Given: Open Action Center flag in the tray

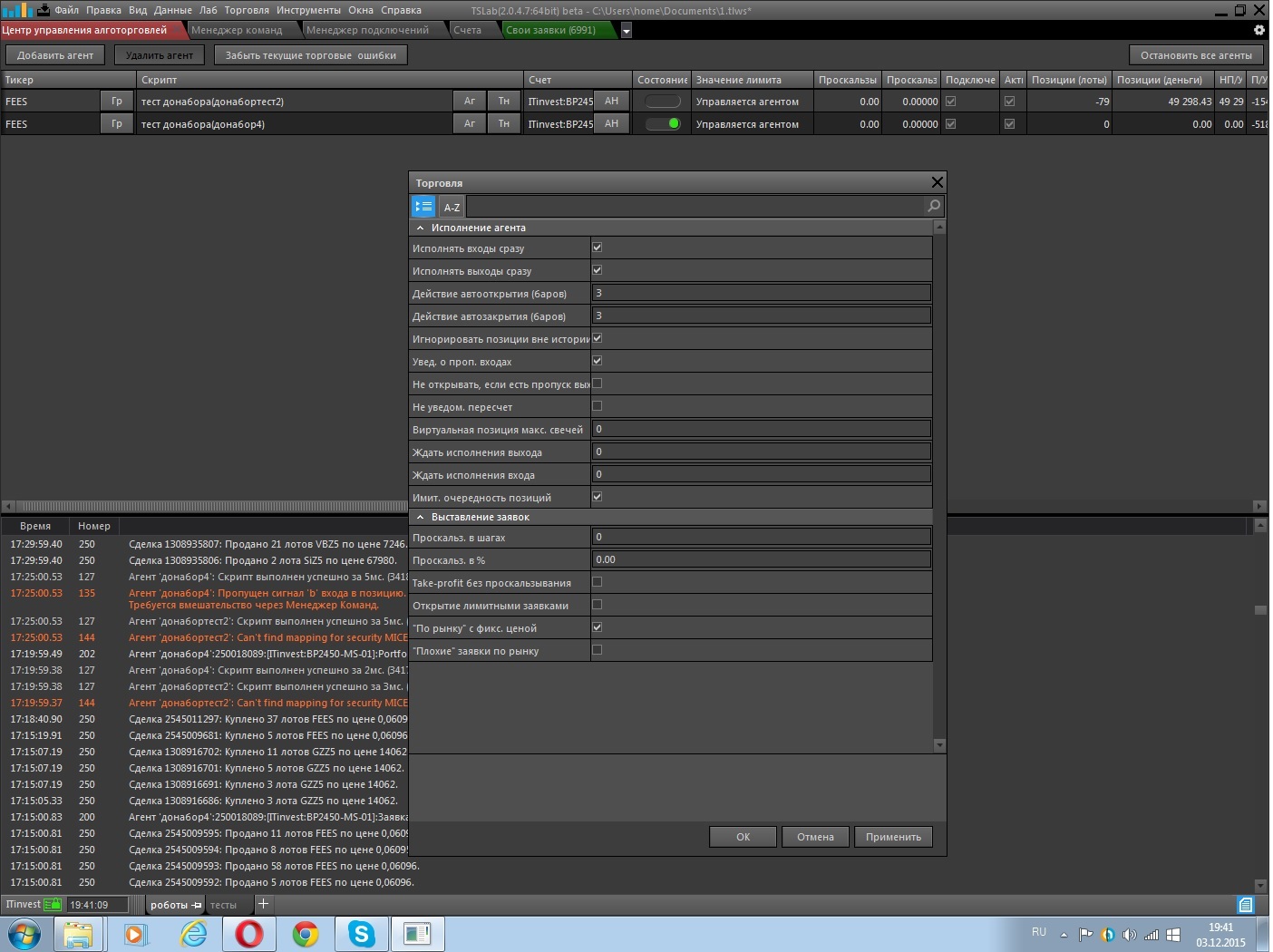Looking at the screenshot, I should click(x=1085, y=935).
